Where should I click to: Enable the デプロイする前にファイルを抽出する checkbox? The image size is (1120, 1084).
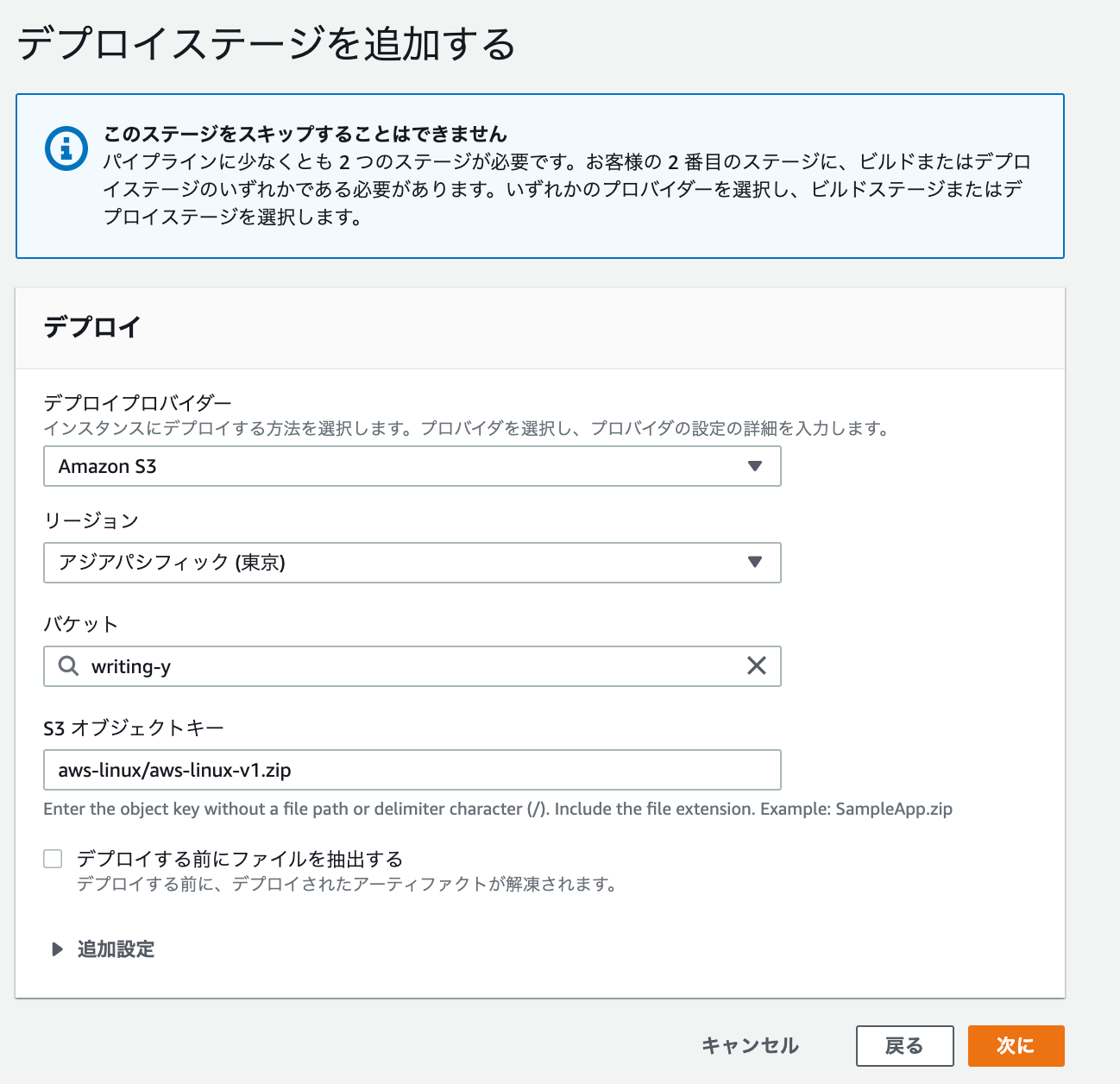[x=53, y=859]
